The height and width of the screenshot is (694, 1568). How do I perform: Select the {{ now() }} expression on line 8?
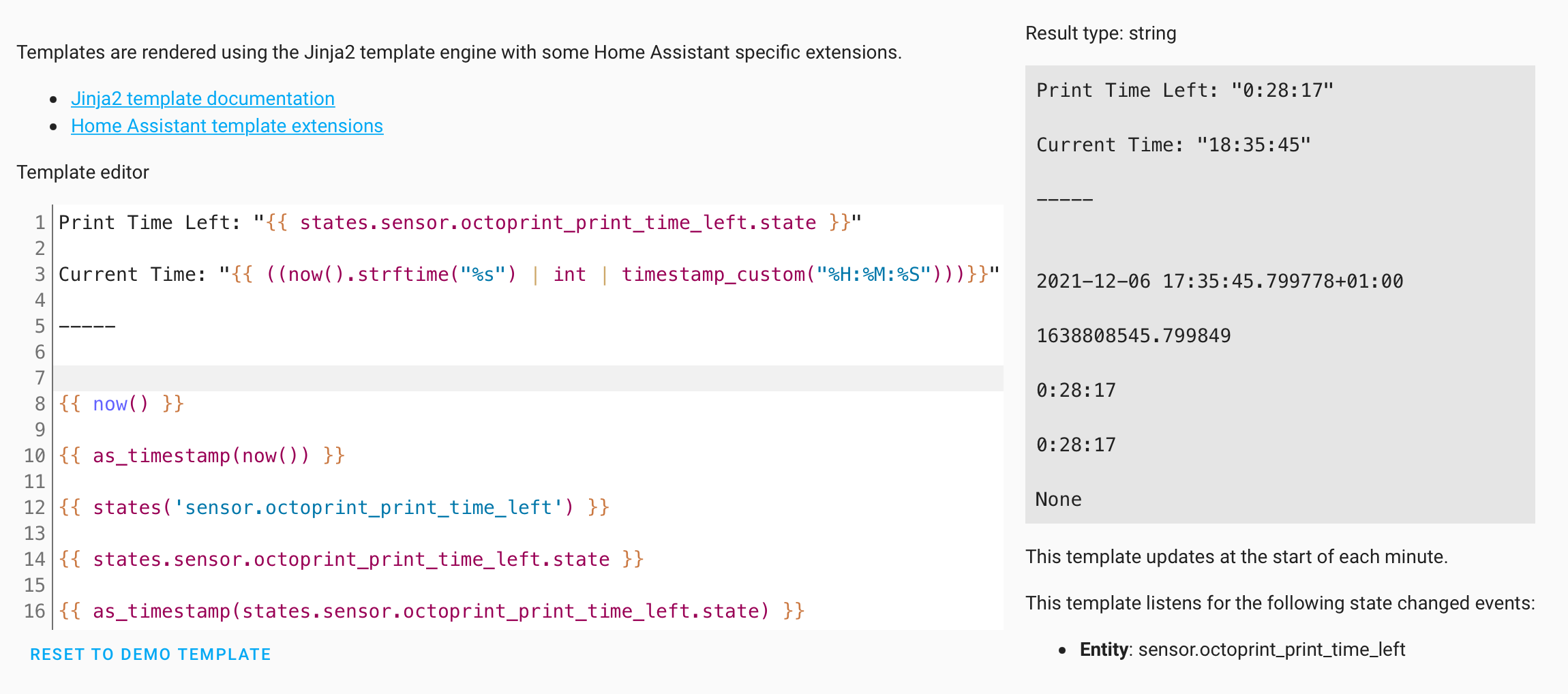119,404
